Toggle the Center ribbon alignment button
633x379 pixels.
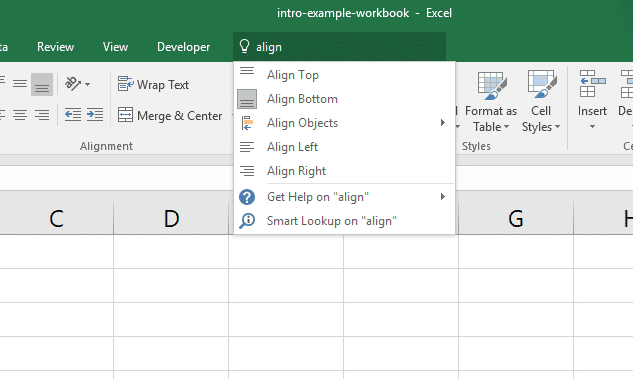click(20, 115)
